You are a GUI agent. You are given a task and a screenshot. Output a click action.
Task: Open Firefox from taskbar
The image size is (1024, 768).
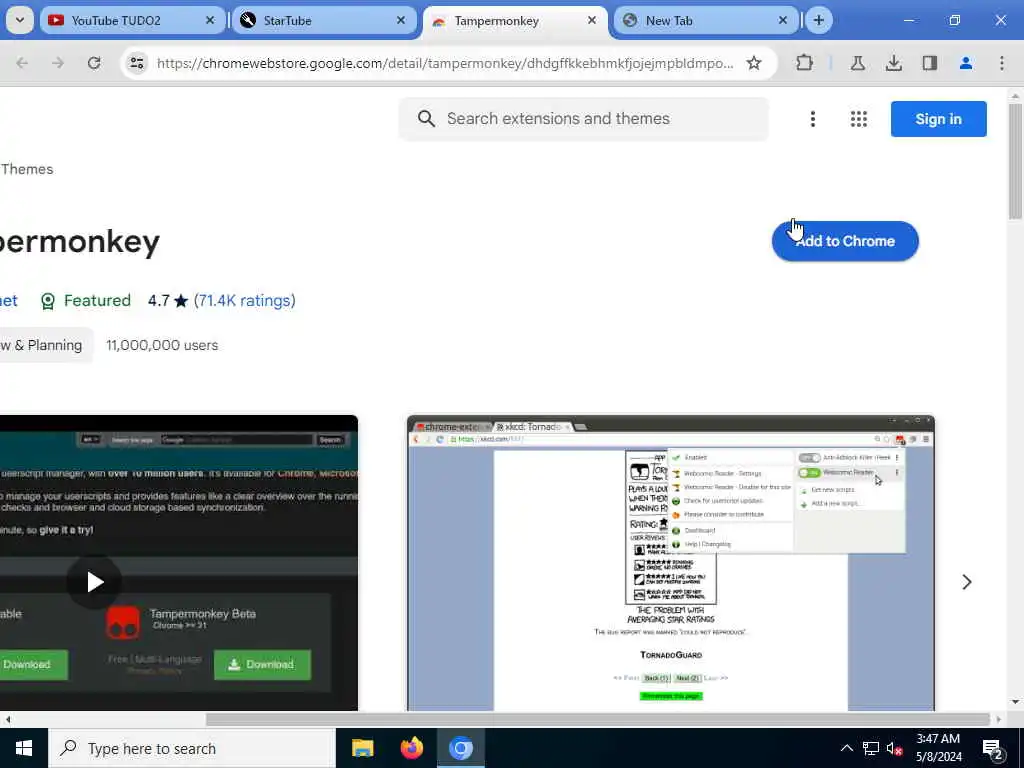tap(411, 748)
